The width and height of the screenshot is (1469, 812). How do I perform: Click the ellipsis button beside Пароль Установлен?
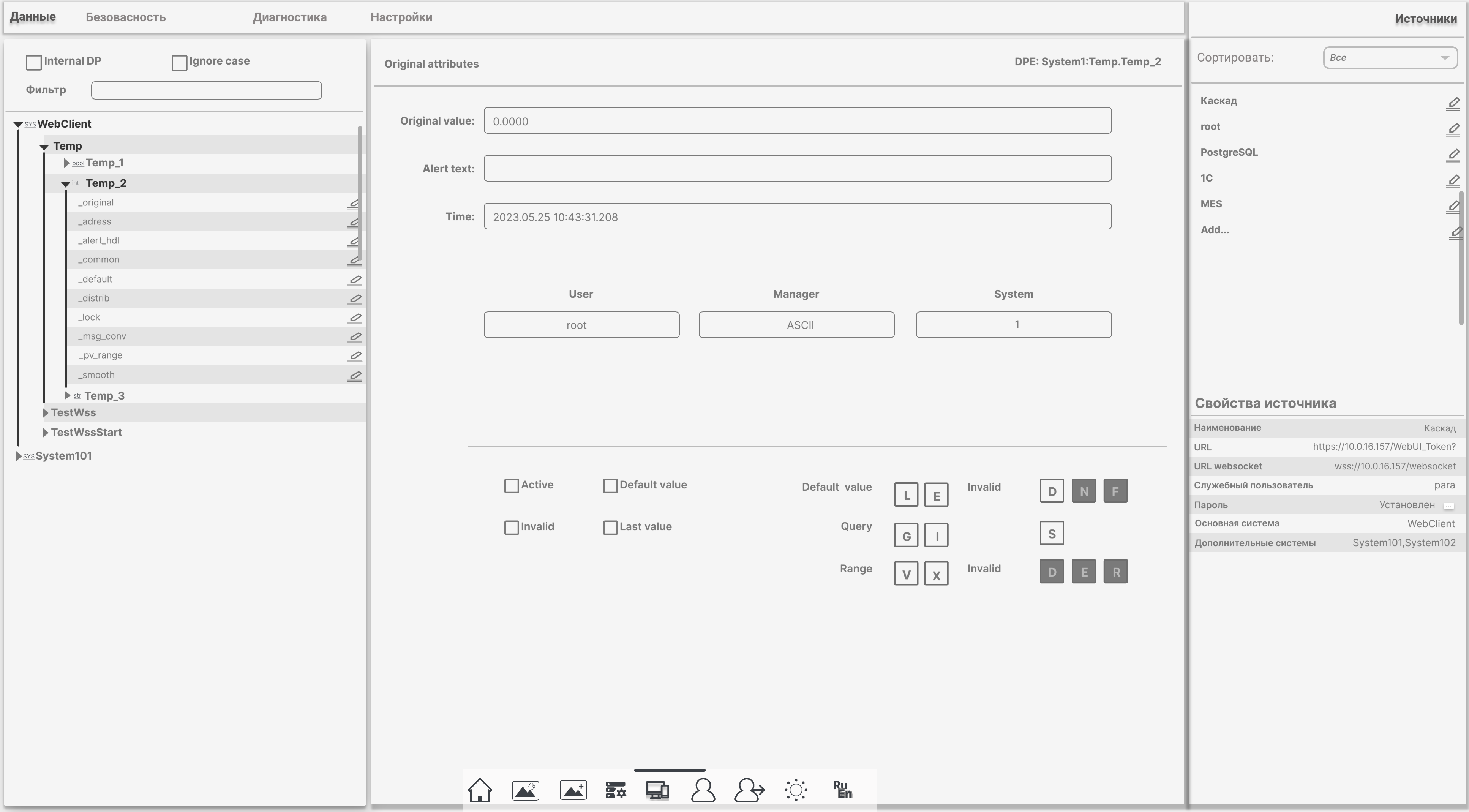pyautogui.click(x=1448, y=506)
